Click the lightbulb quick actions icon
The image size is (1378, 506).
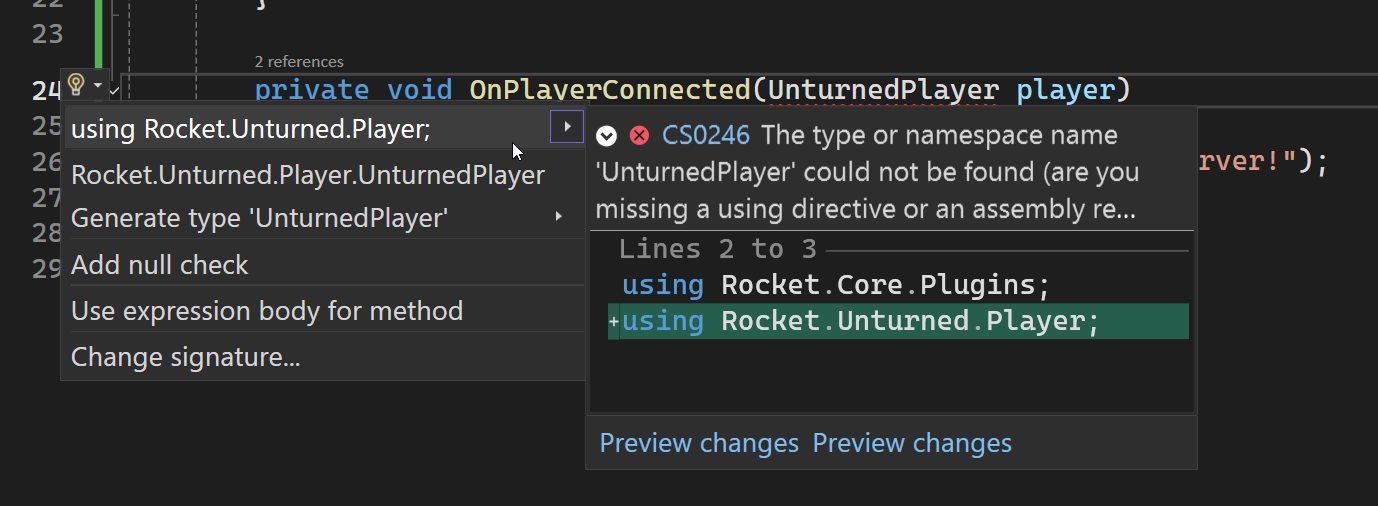[x=76, y=86]
